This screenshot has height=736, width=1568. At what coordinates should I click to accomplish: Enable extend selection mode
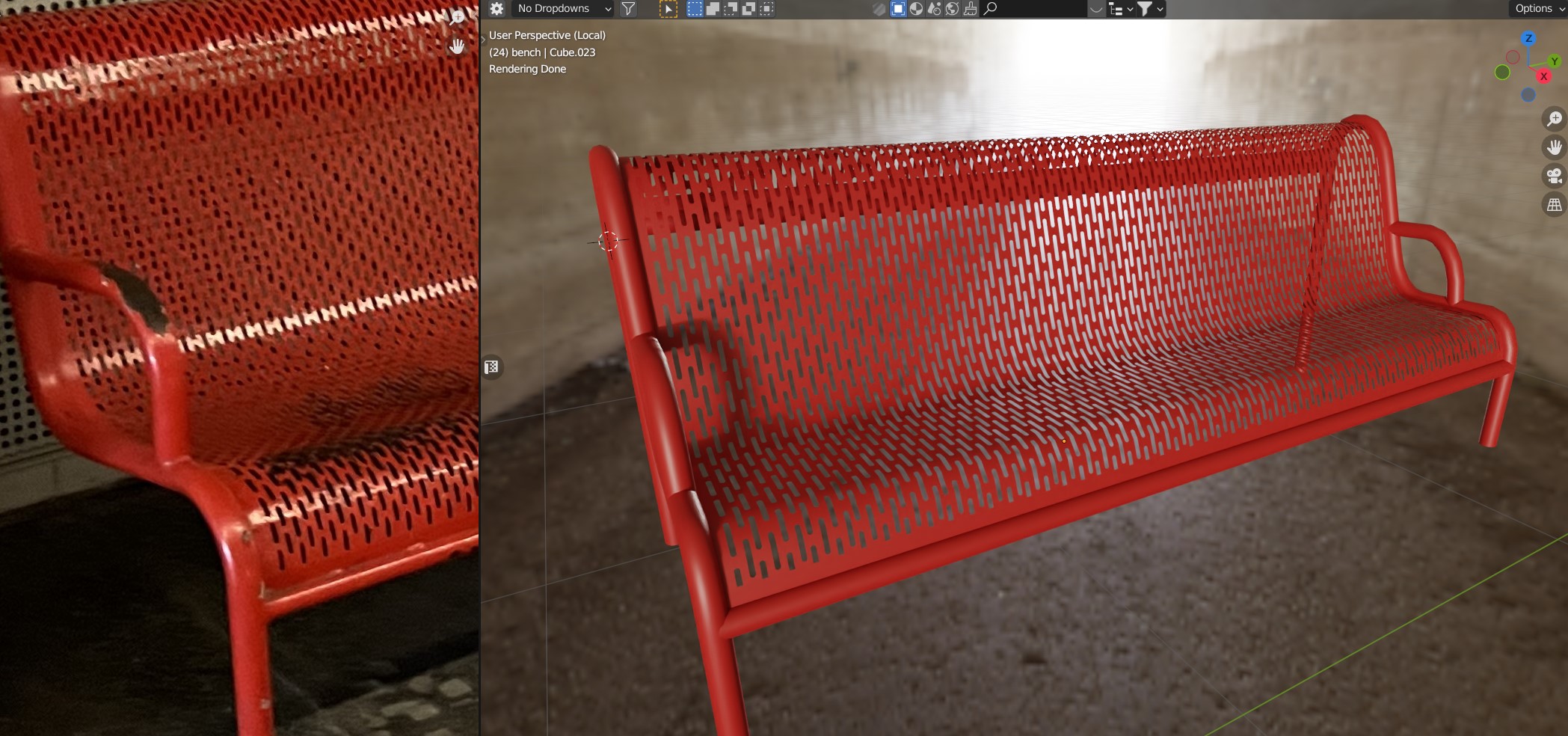pos(713,9)
